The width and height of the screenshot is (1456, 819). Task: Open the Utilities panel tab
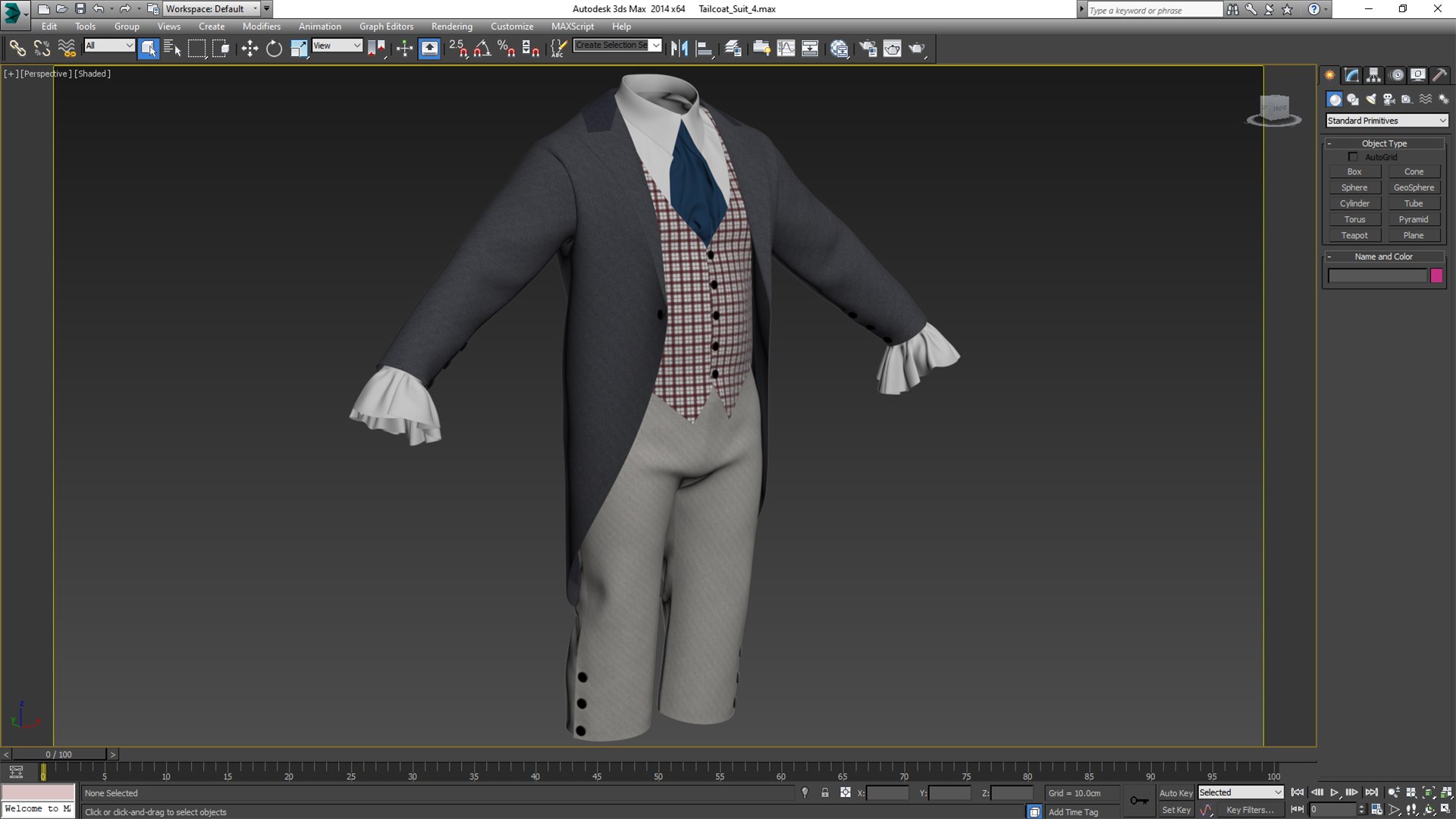1439,75
